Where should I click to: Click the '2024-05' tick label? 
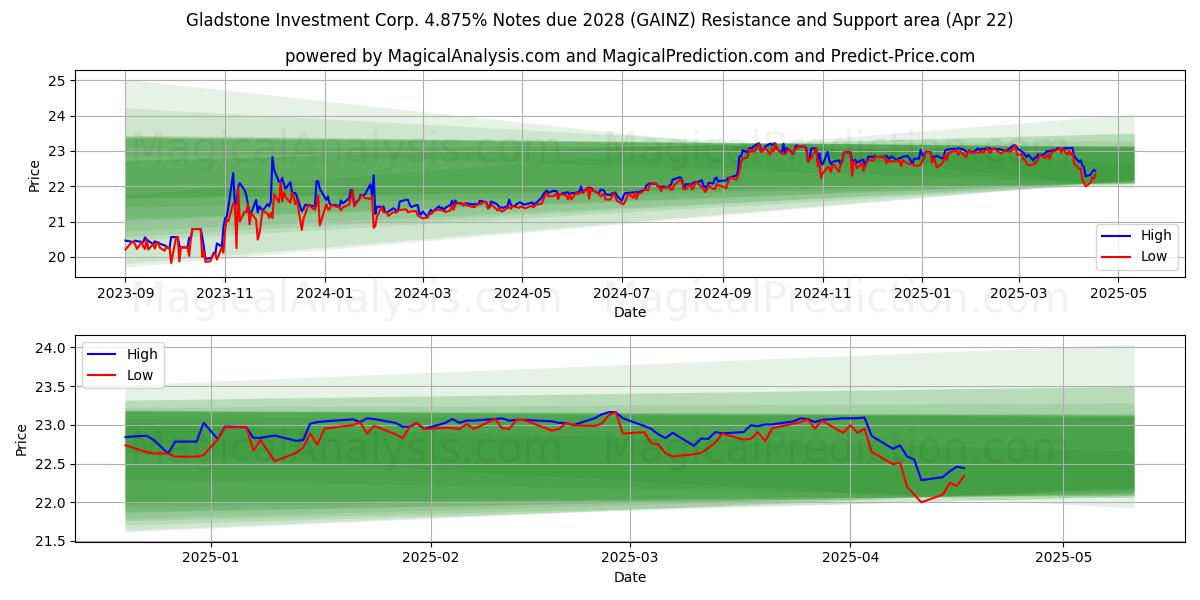[x=522, y=294]
